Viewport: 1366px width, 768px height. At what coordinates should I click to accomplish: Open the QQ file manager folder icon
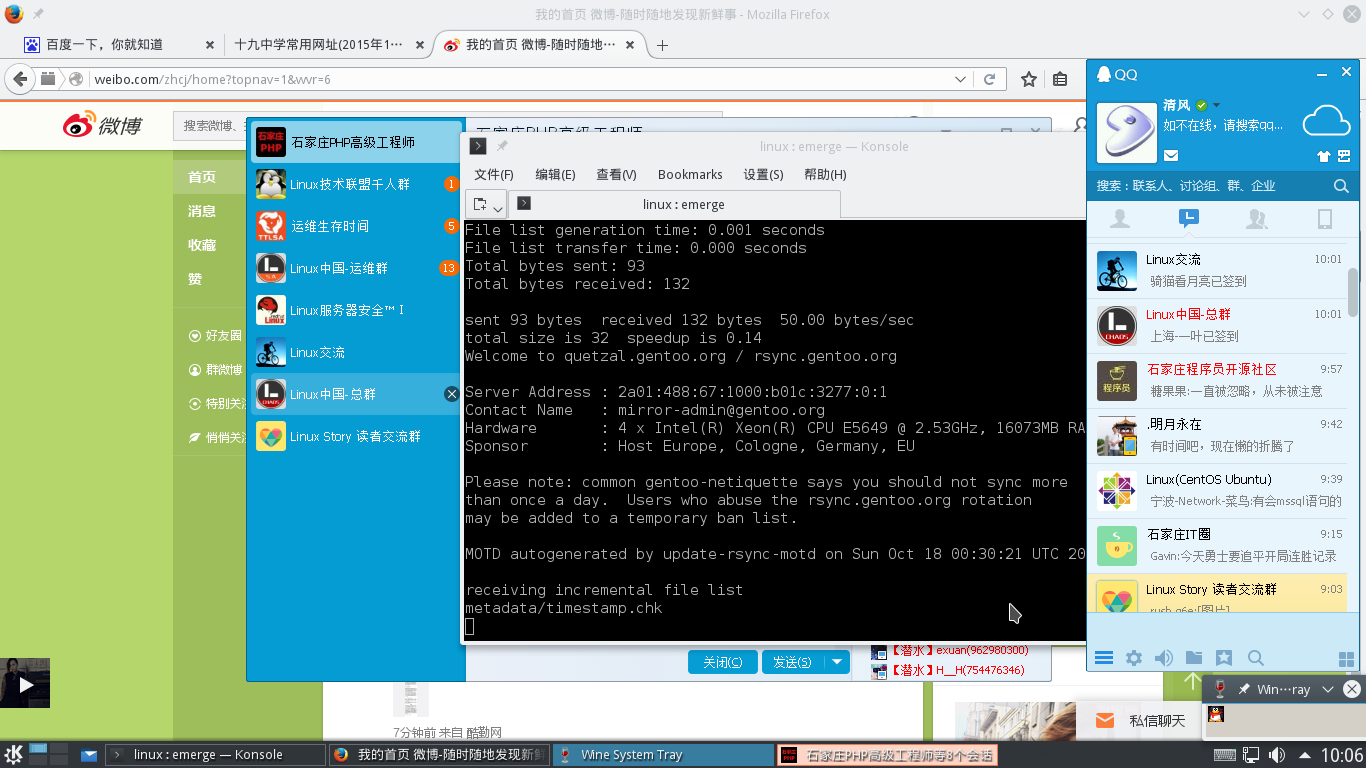(x=1194, y=658)
